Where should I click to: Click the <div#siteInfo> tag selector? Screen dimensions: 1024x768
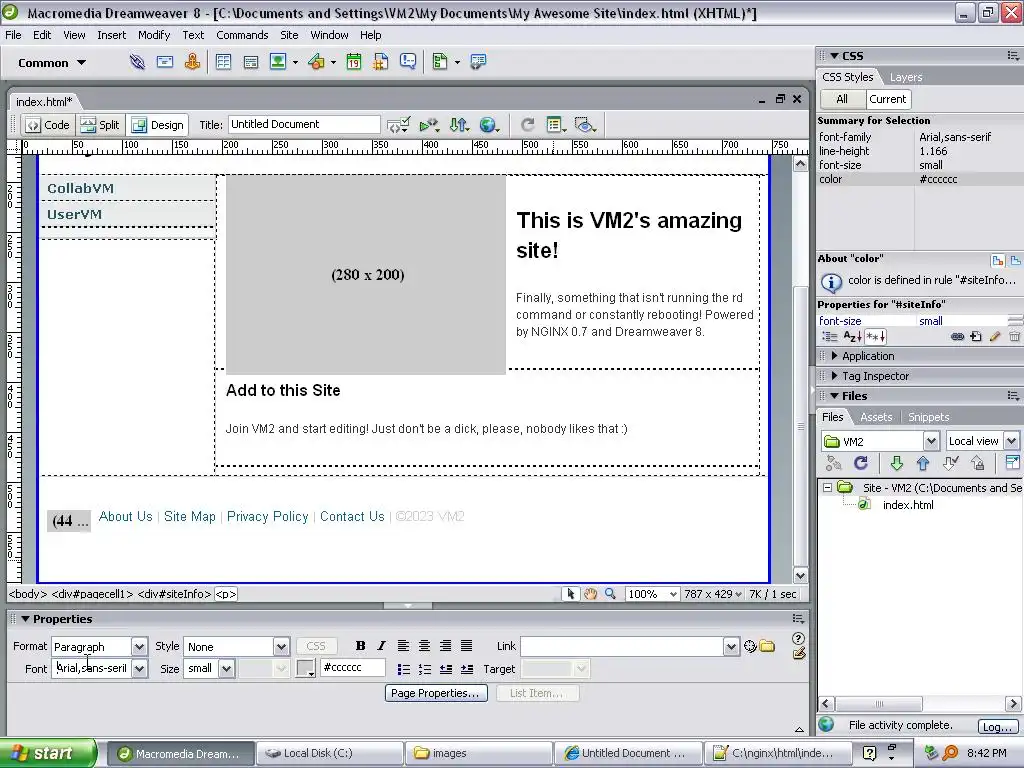pyautogui.click(x=174, y=594)
